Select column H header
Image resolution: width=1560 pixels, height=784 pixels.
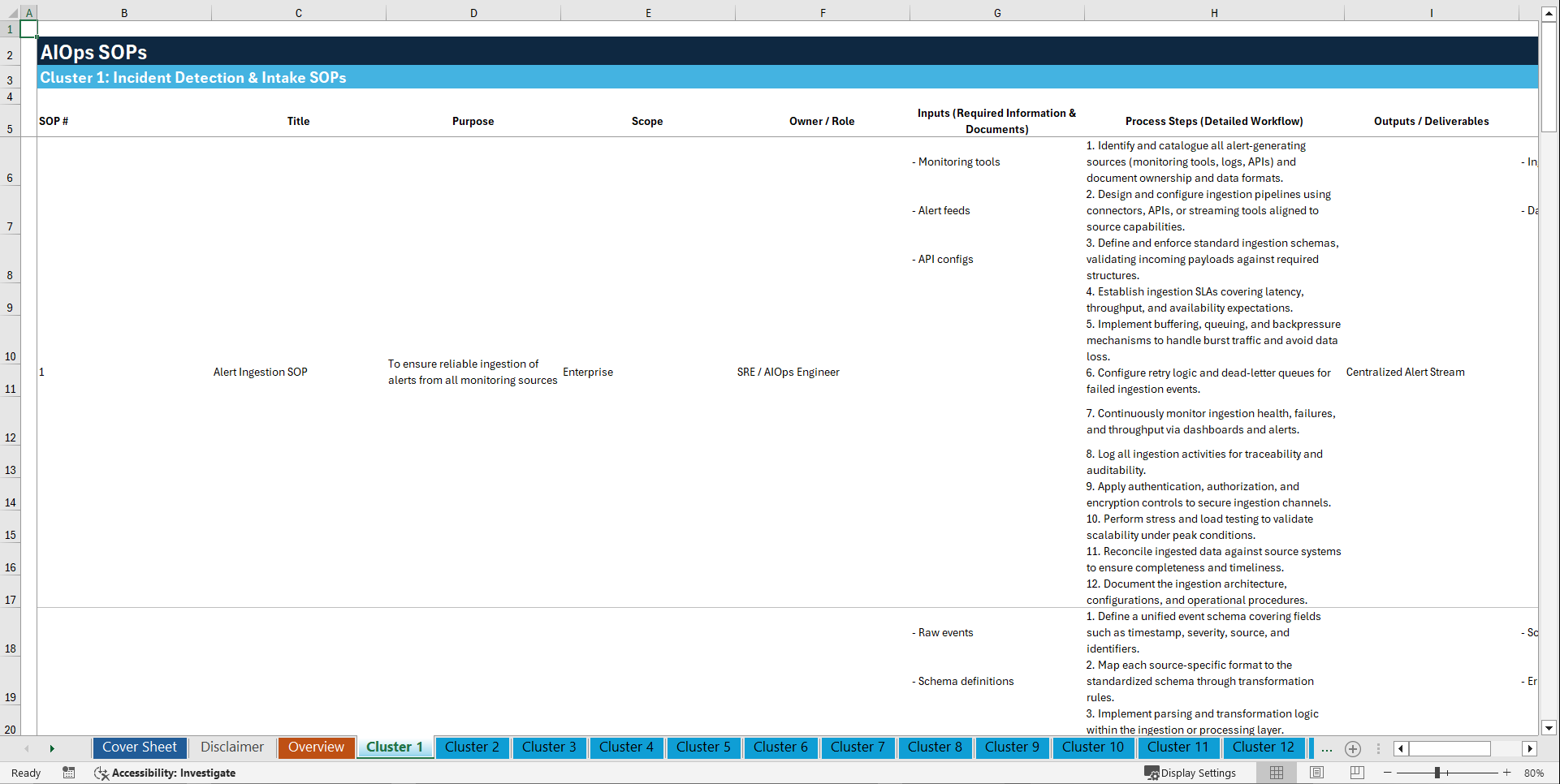(x=1213, y=12)
